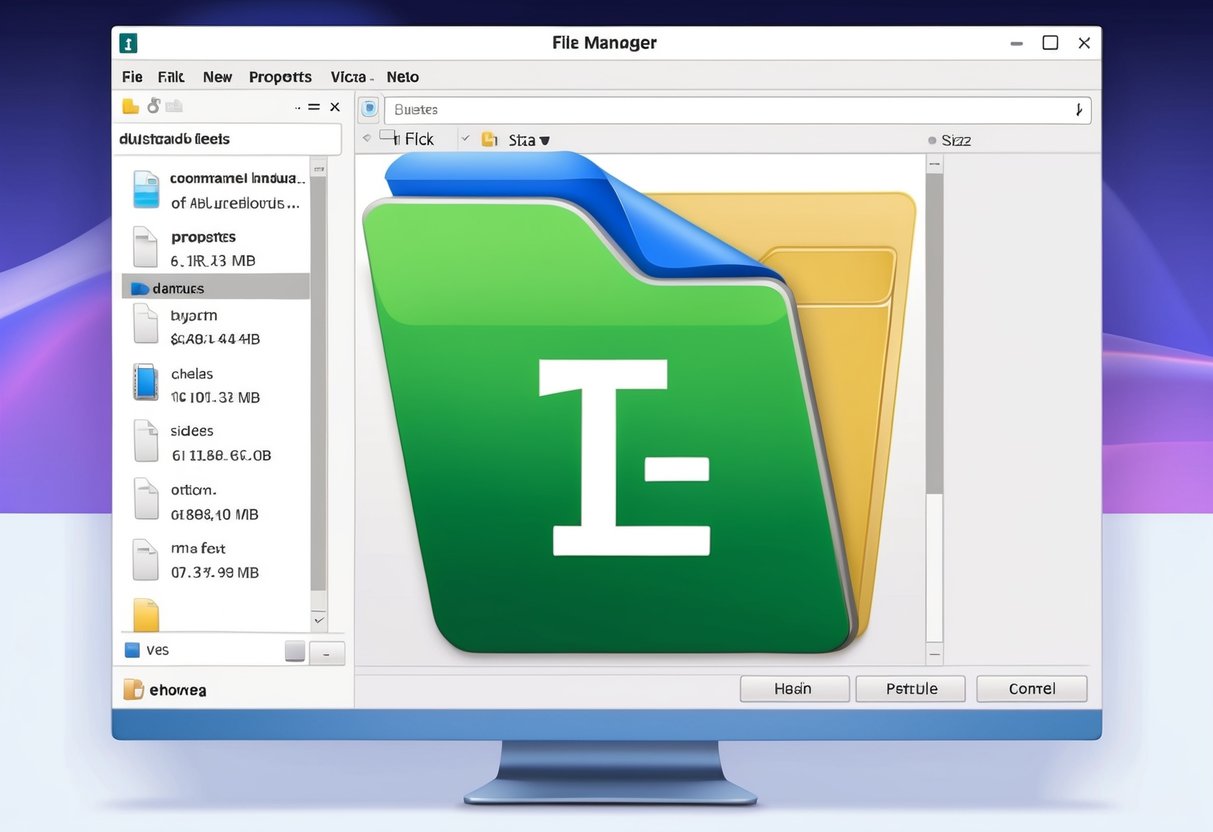Open the folder icon next to 'ehowea'
The height and width of the screenshot is (832, 1213).
pyautogui.click(x=136, y=689)
